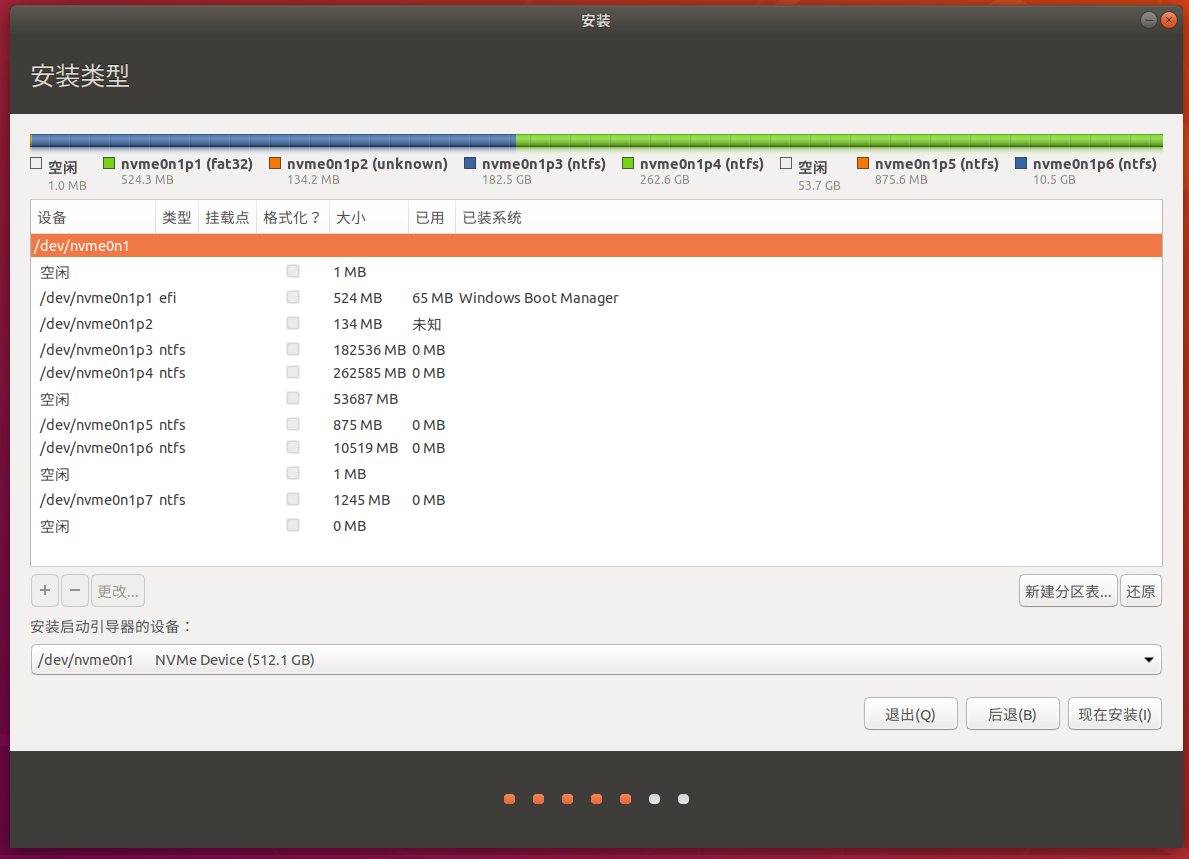Toggle format checkbox for /dev/nvme0n1p1
Image resolution: width=1189 pixels, height=859 pixels.
point(293,297)
